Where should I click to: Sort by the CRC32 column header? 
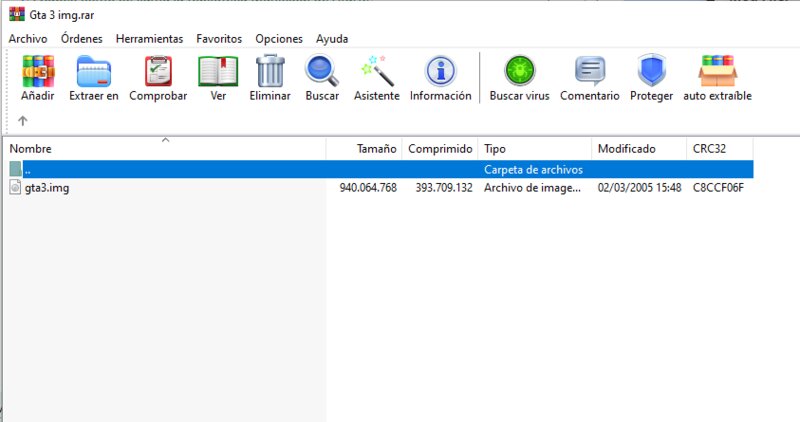point(720,148)
